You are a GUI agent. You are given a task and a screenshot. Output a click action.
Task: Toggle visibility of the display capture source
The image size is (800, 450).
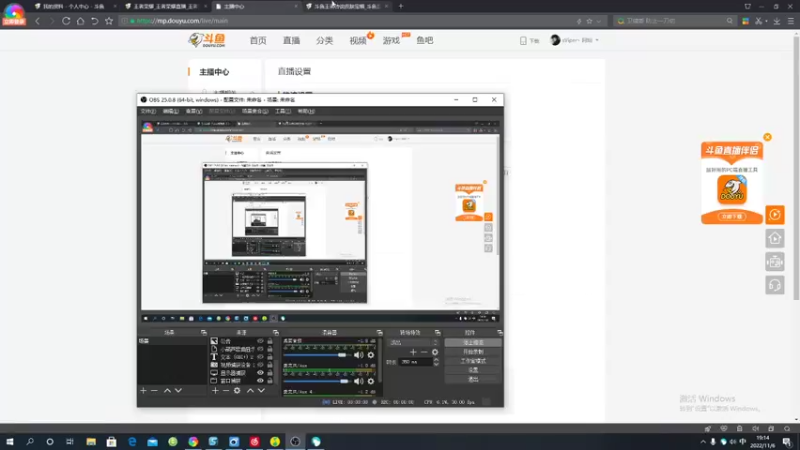point(260,373)
